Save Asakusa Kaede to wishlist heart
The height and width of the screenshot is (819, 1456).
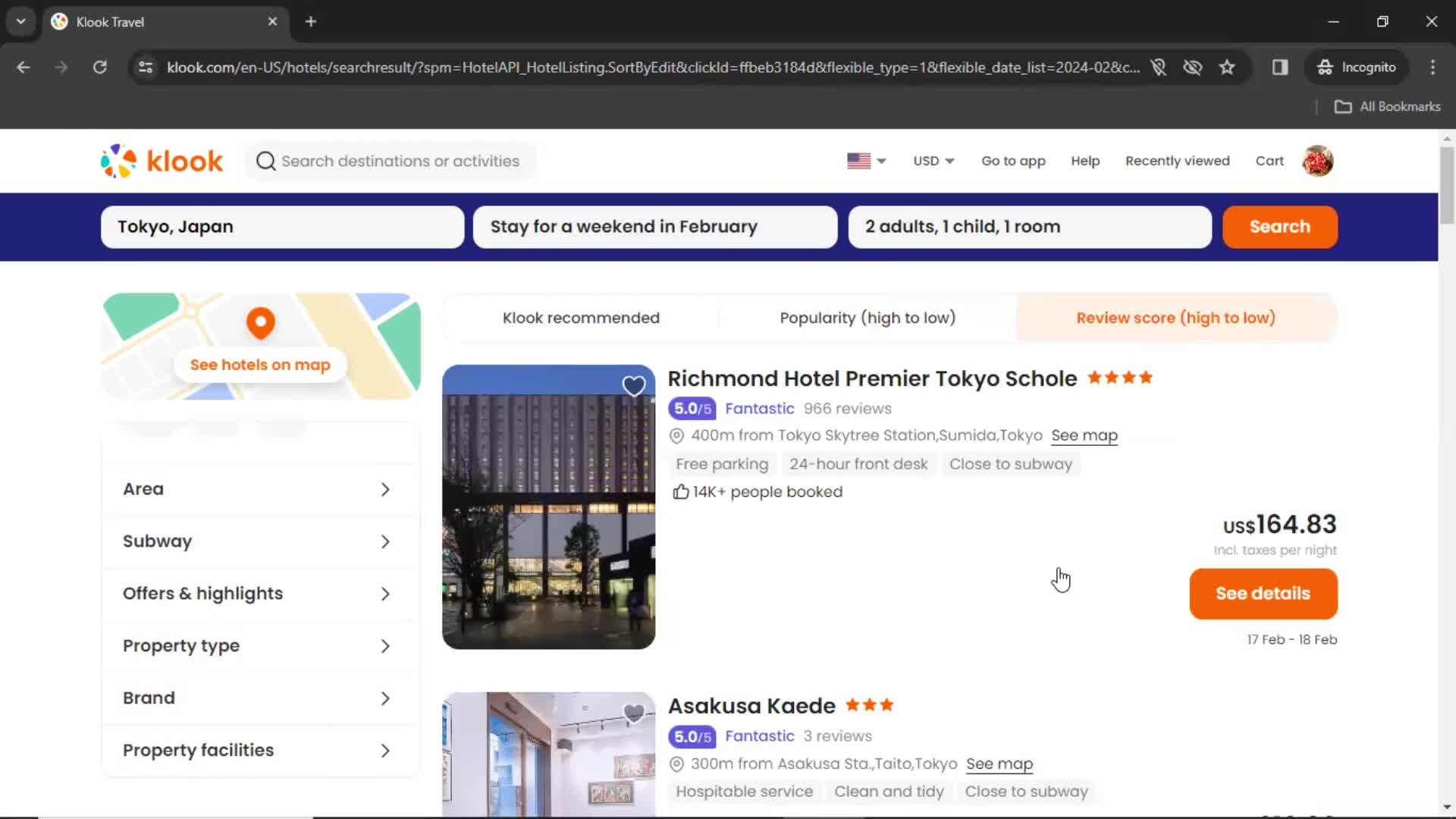633,713
